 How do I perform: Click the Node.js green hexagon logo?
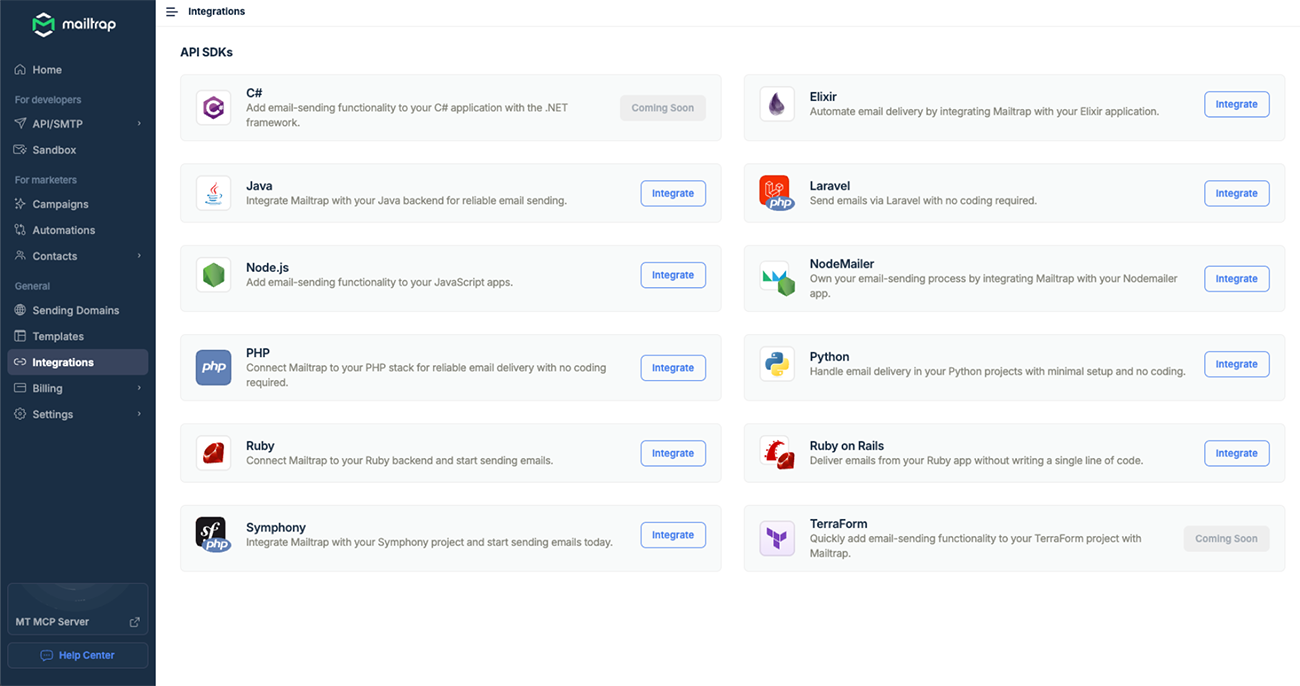213,275
